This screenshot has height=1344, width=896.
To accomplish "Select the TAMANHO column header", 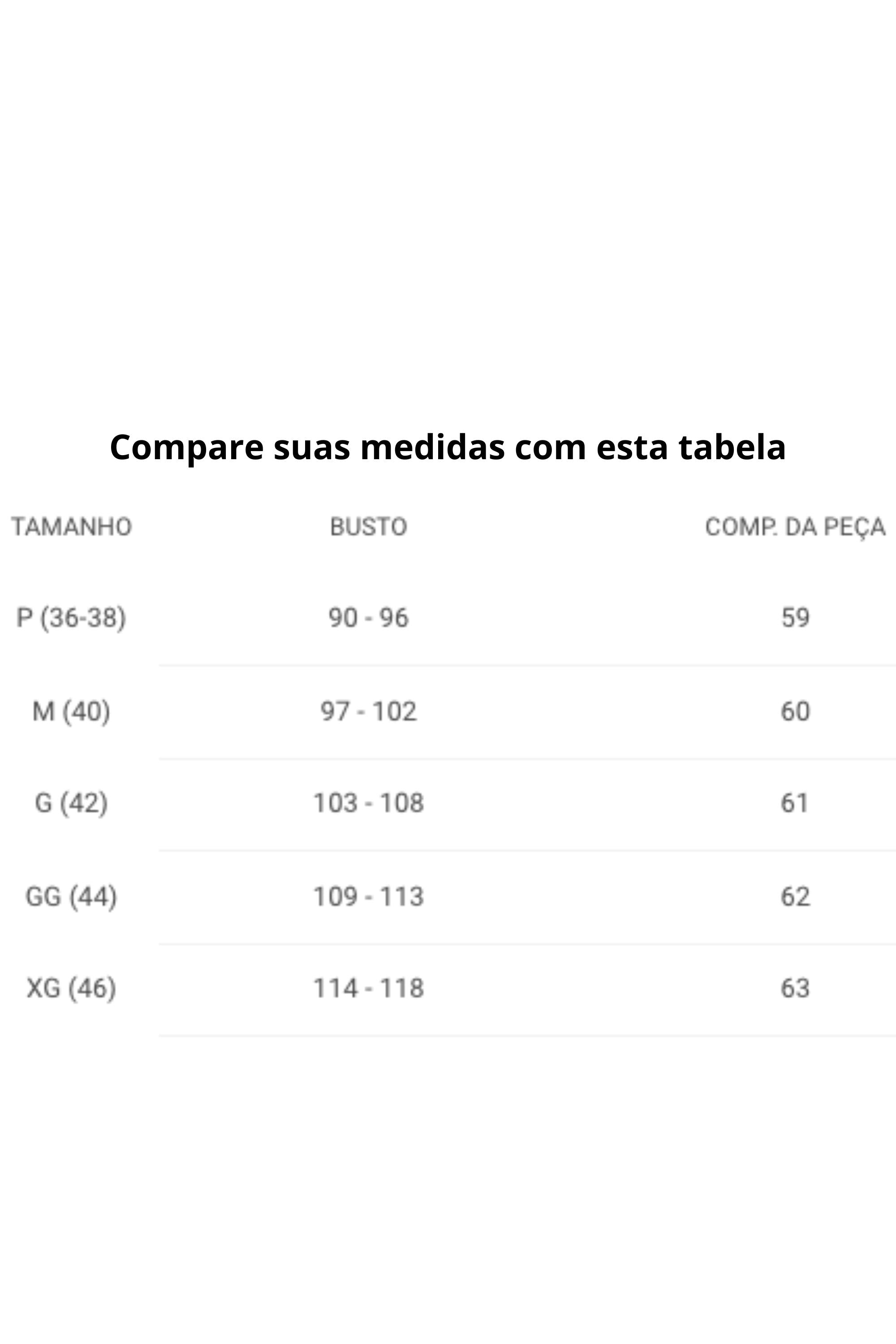I will (71, 527).
